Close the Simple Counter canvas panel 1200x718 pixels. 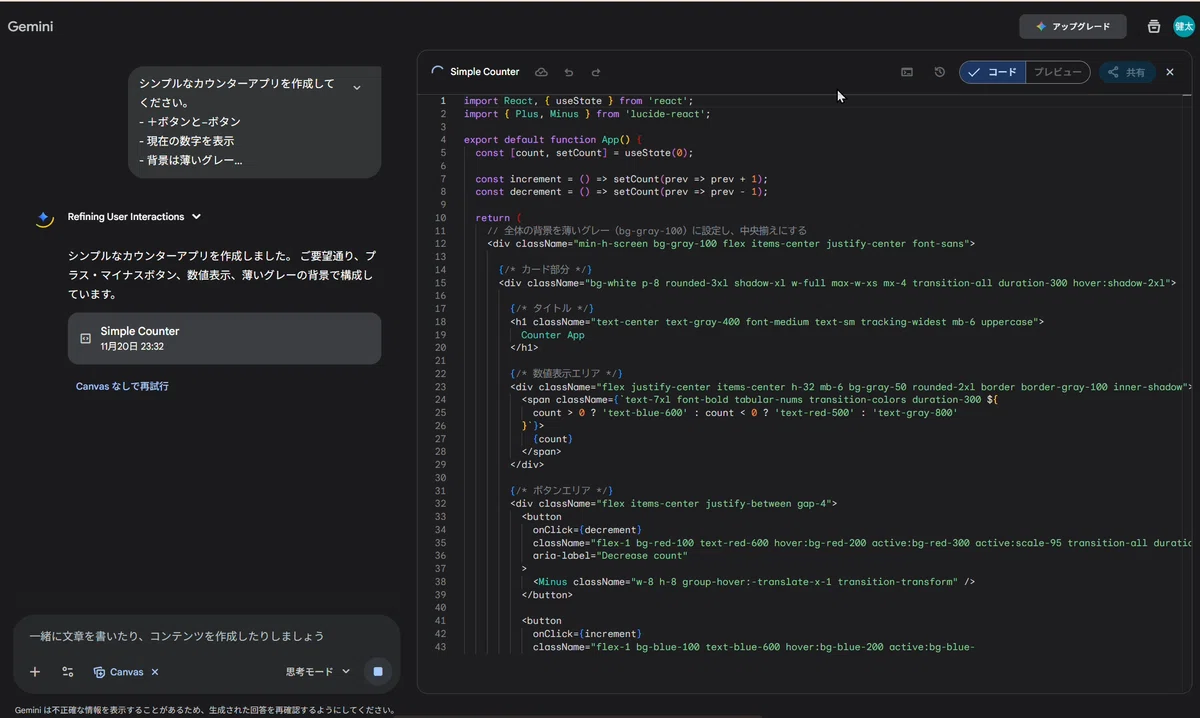coord(1170,72)
